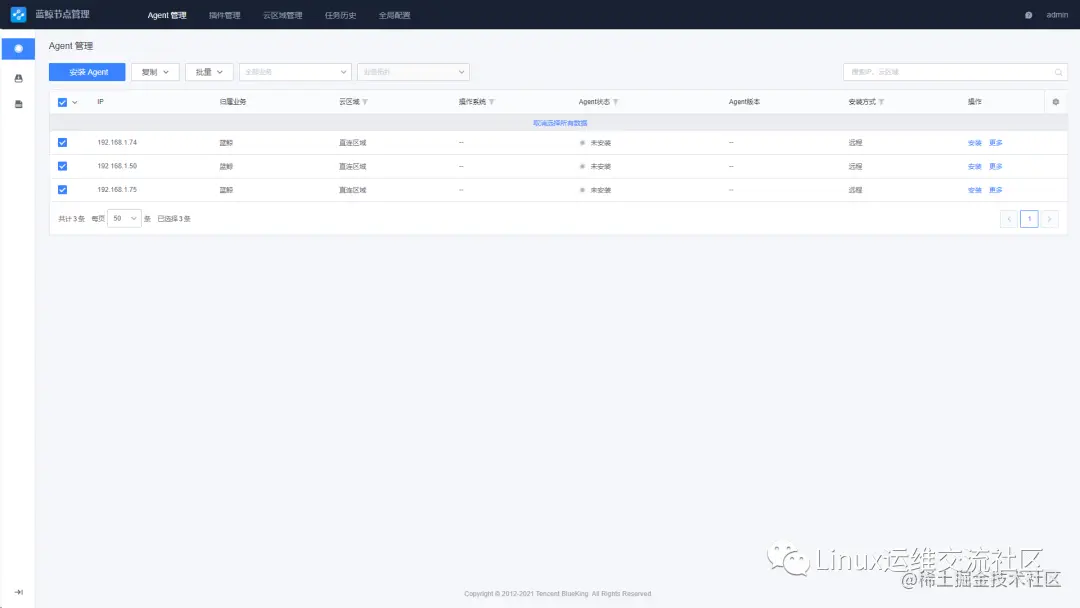This screenshot has width=1080, height=608.
Task: Open the admin user menu
Action: [x=1057, y=15]
